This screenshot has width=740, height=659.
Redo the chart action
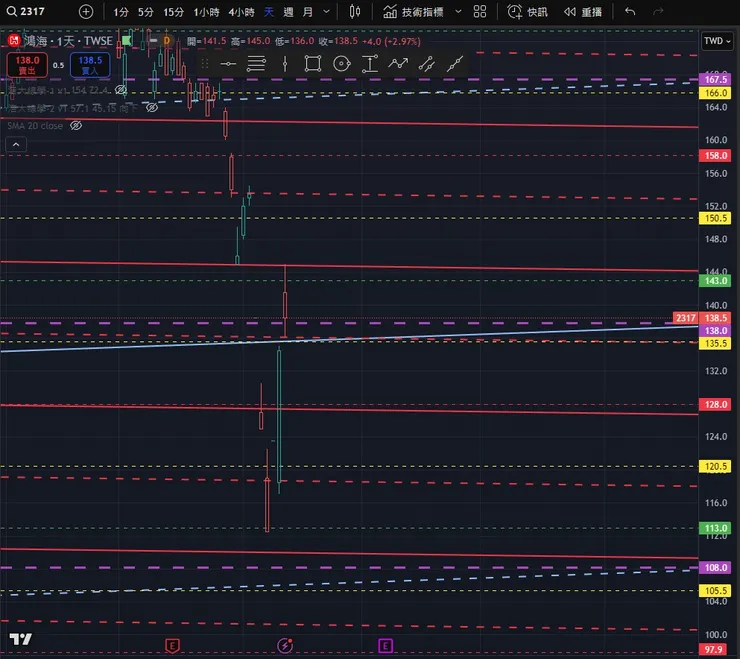(658, 11)
